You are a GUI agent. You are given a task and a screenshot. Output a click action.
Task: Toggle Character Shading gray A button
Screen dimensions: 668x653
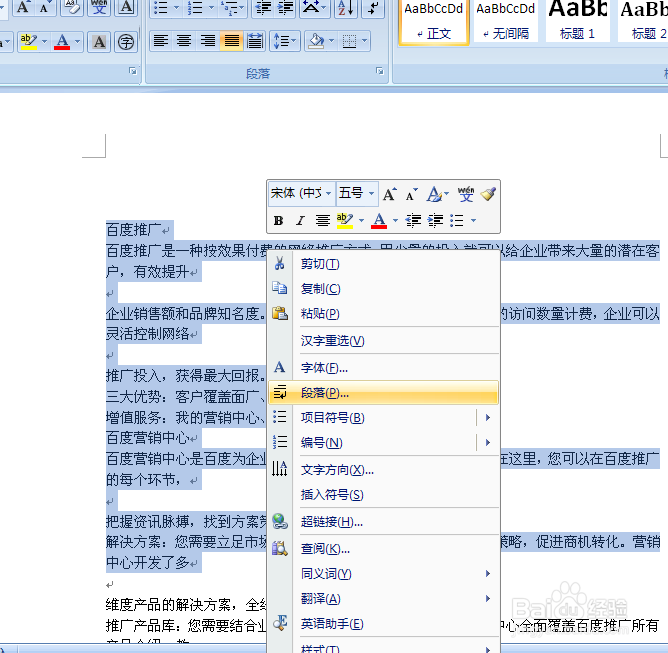click(x=99, y=42)
